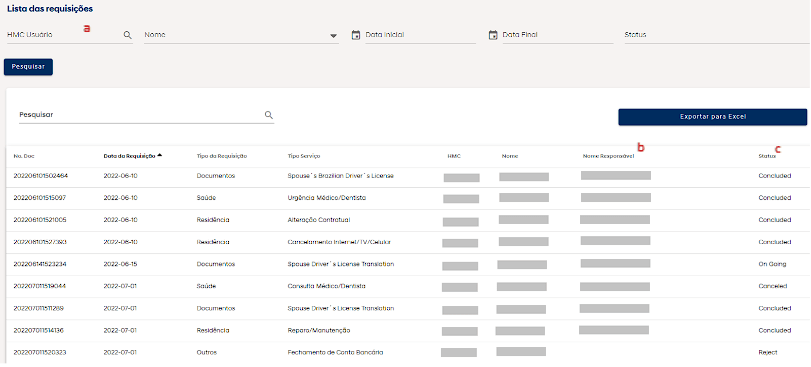Image resolution: width=811 pixels, height=367 pixels.
Task: Select the row with document 202206101502464
Action: 406,176
